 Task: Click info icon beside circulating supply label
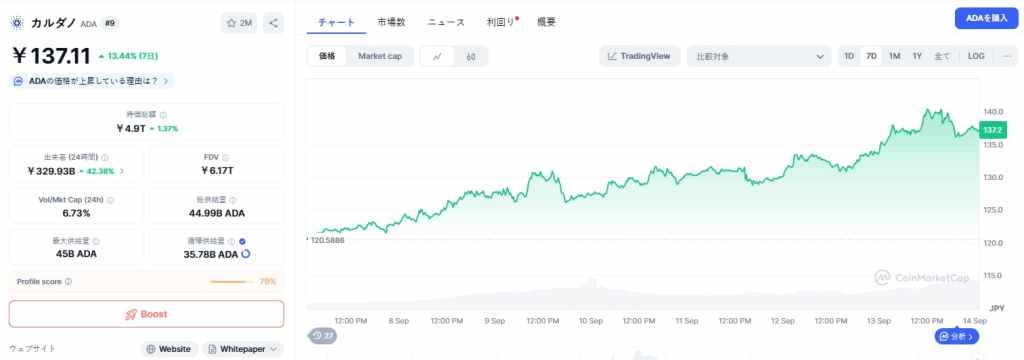232,241
